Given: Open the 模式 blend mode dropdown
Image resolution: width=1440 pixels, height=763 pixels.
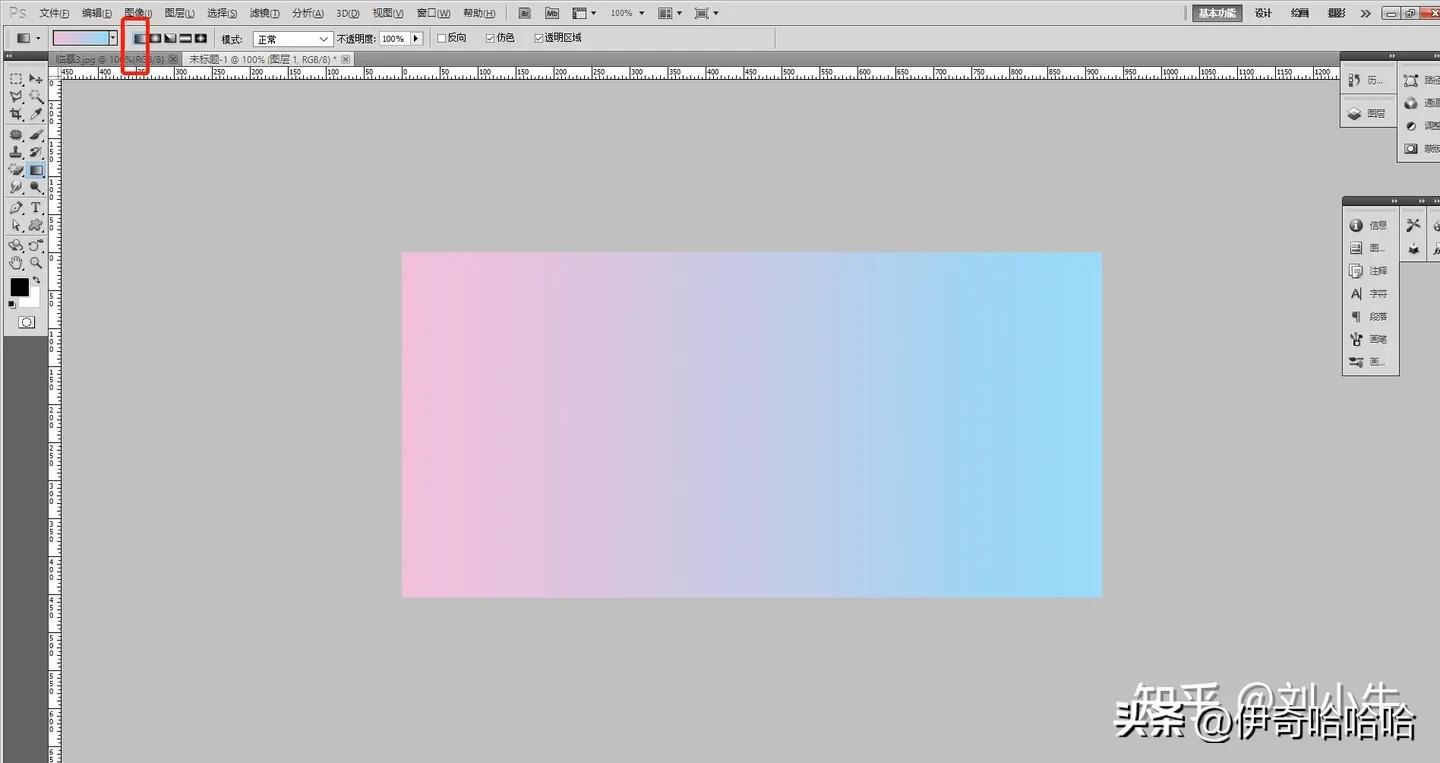Looking at the screenshot, I should pyautogui.click(x=292, y=38).
